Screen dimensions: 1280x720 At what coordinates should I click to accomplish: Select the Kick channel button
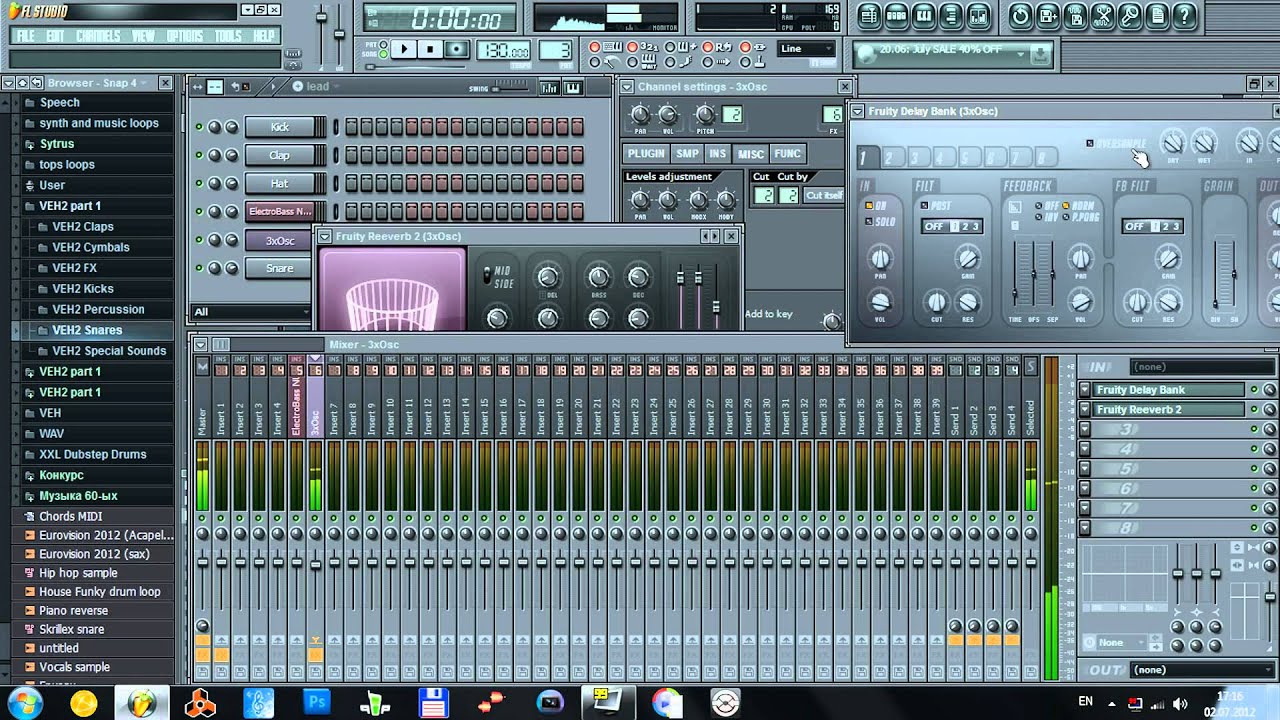click(280, 127)
